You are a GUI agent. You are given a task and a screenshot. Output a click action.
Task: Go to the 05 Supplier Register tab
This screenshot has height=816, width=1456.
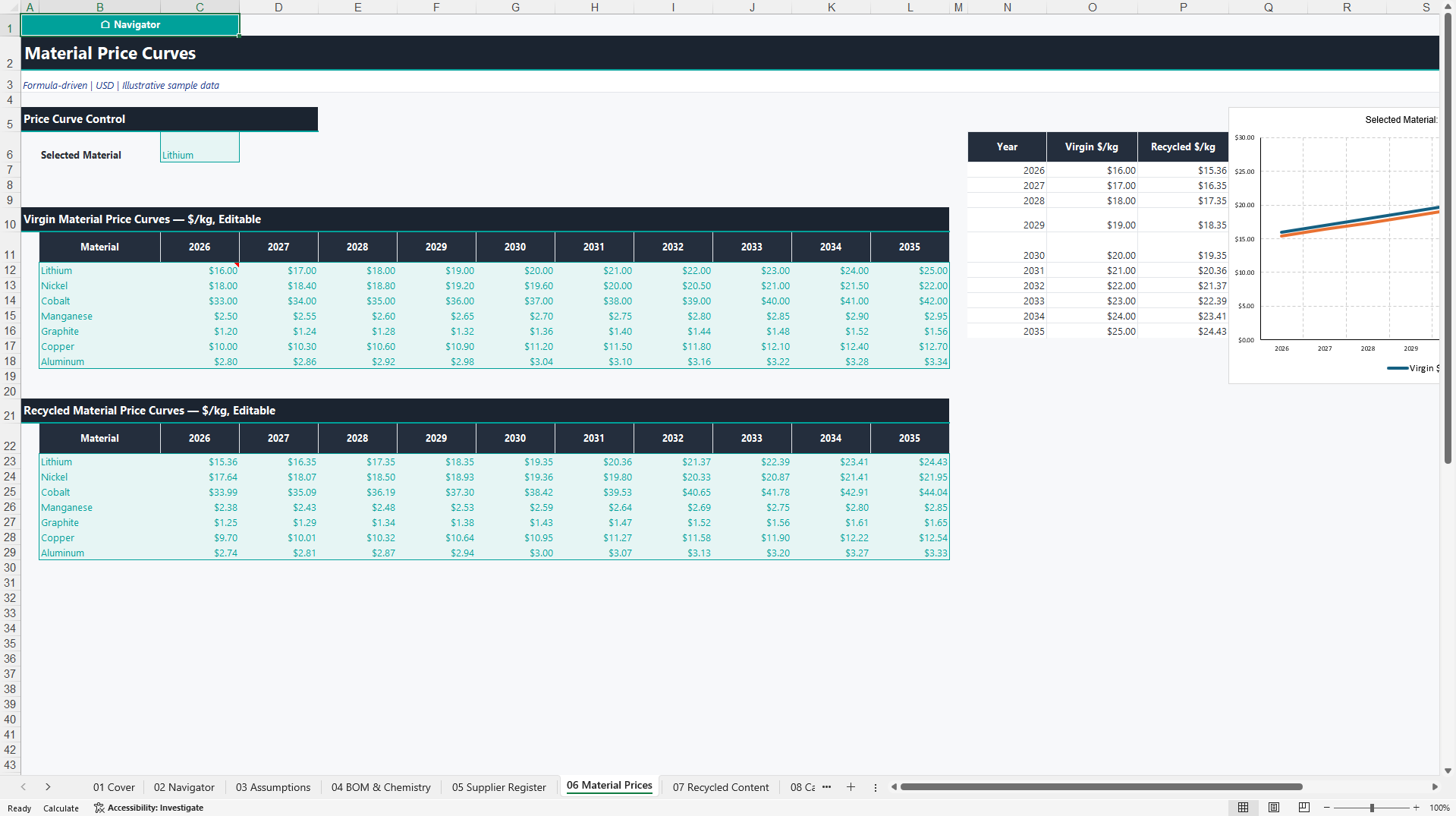498,787
